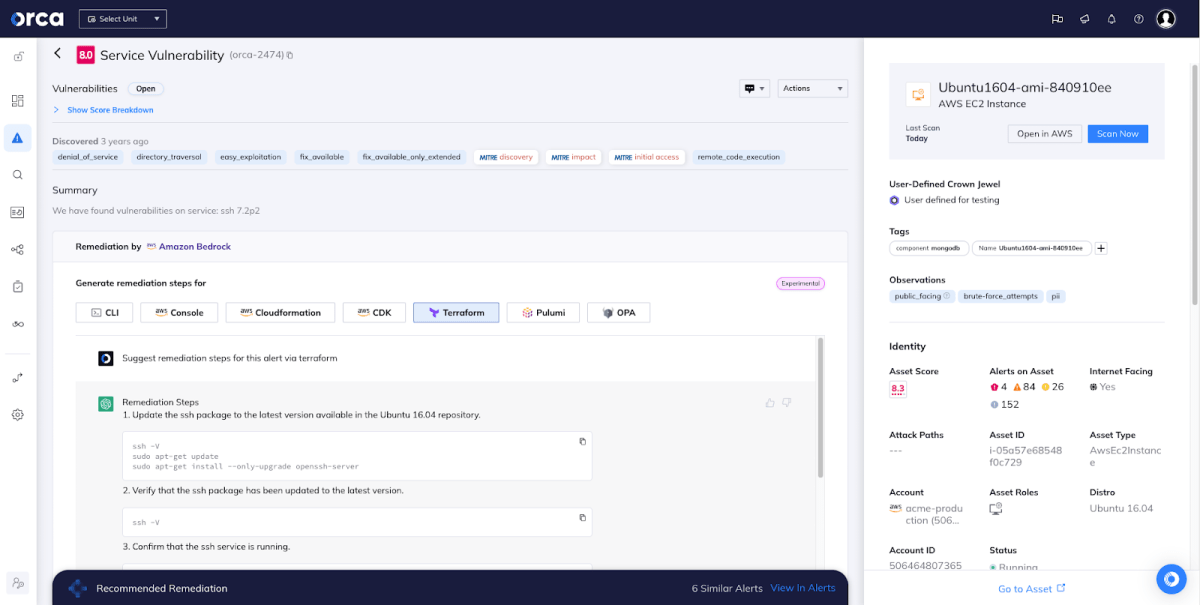Click the bottom sidebar user icon
1200x605 pixels.
[x=17, y=582]
